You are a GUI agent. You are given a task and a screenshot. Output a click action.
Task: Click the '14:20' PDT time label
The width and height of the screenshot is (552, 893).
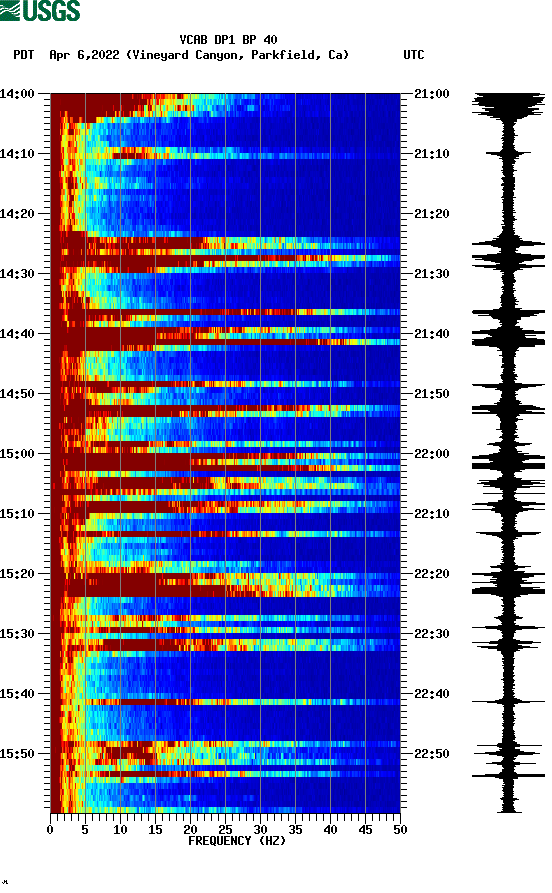point(17,214)
